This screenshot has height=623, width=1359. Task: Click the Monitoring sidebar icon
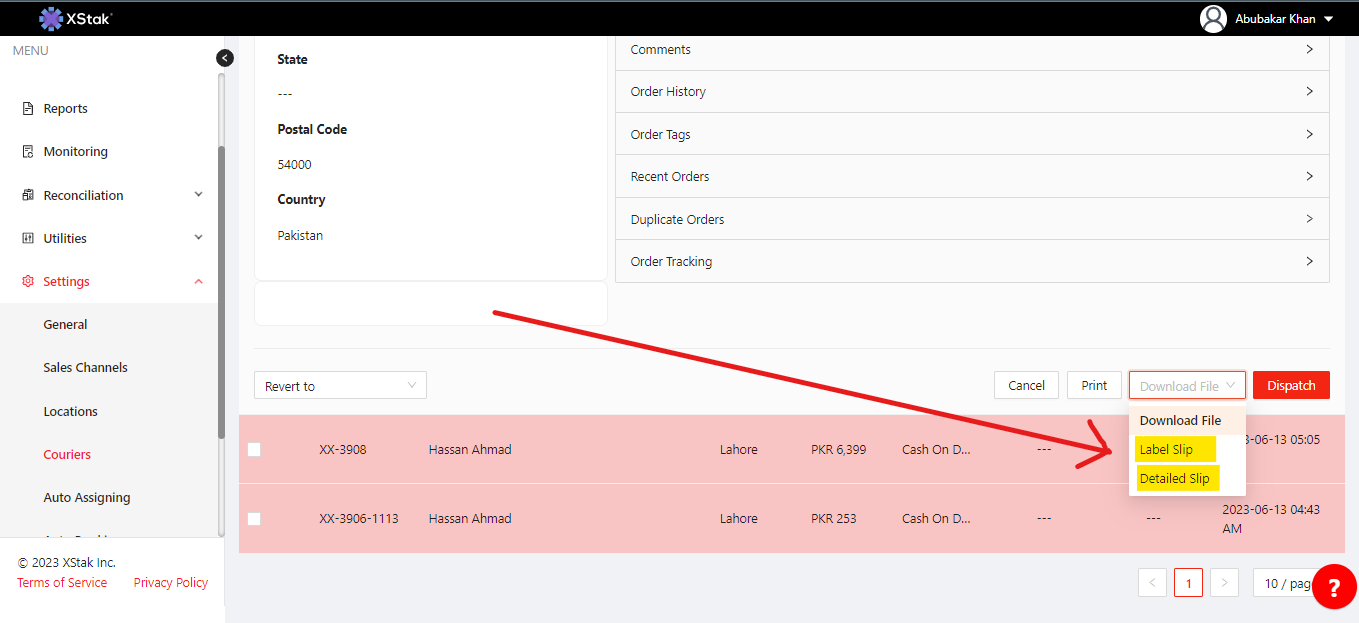tap(28, 152)
